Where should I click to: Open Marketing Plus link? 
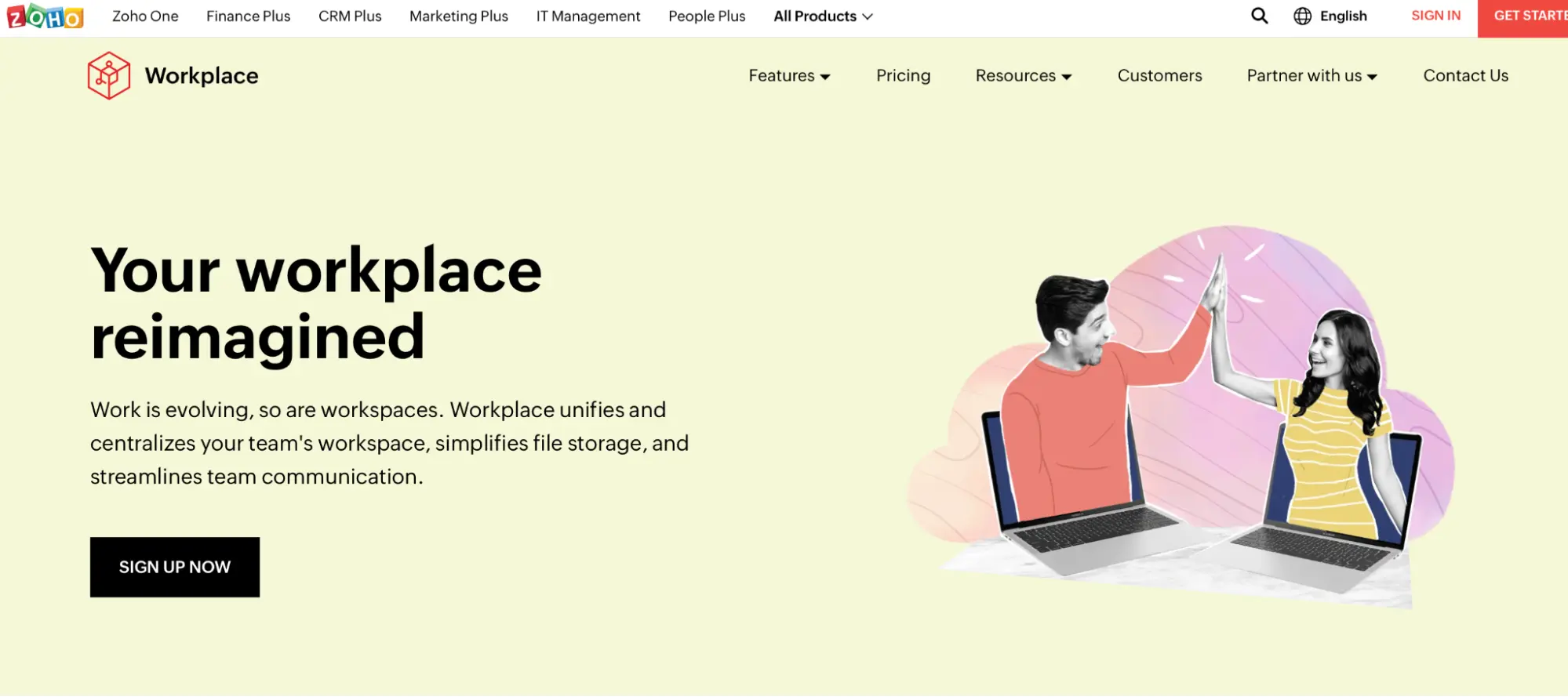pos(458,16)
